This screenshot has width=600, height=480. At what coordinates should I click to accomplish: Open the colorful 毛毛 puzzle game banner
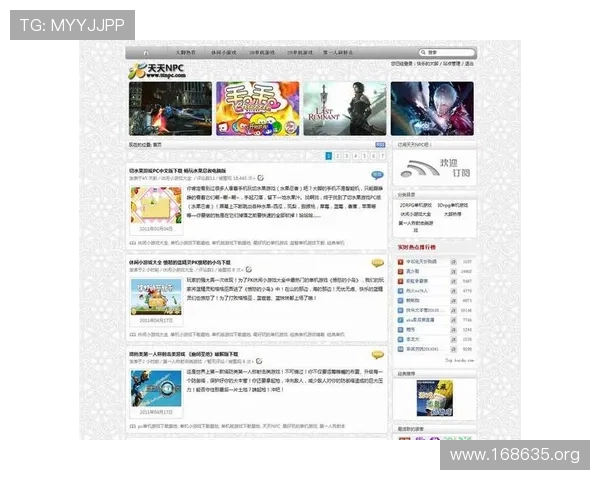(x=258, y=109)
